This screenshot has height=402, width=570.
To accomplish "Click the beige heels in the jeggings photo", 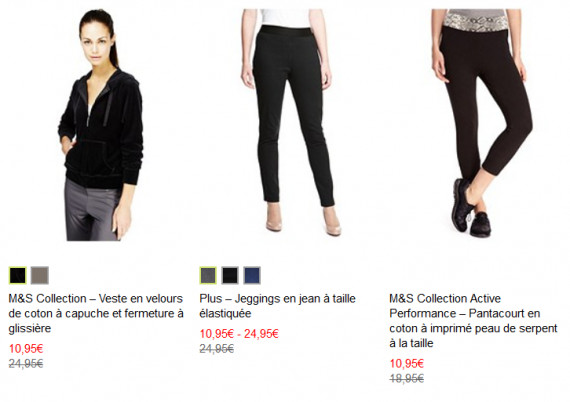I will tap(304, 219).
